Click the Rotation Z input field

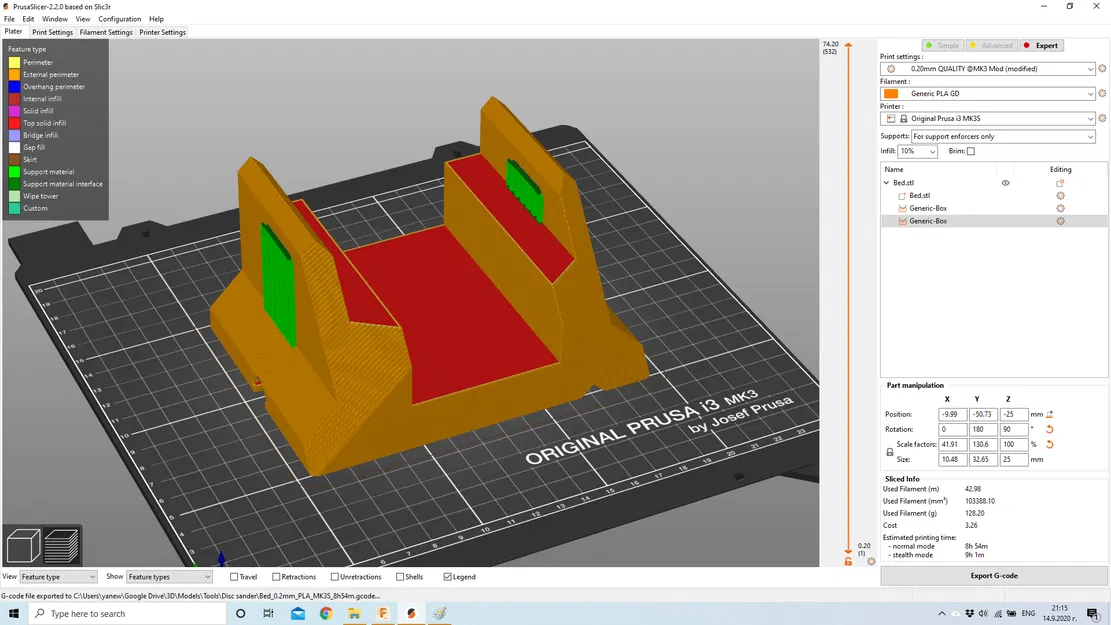click(1013, 429)
